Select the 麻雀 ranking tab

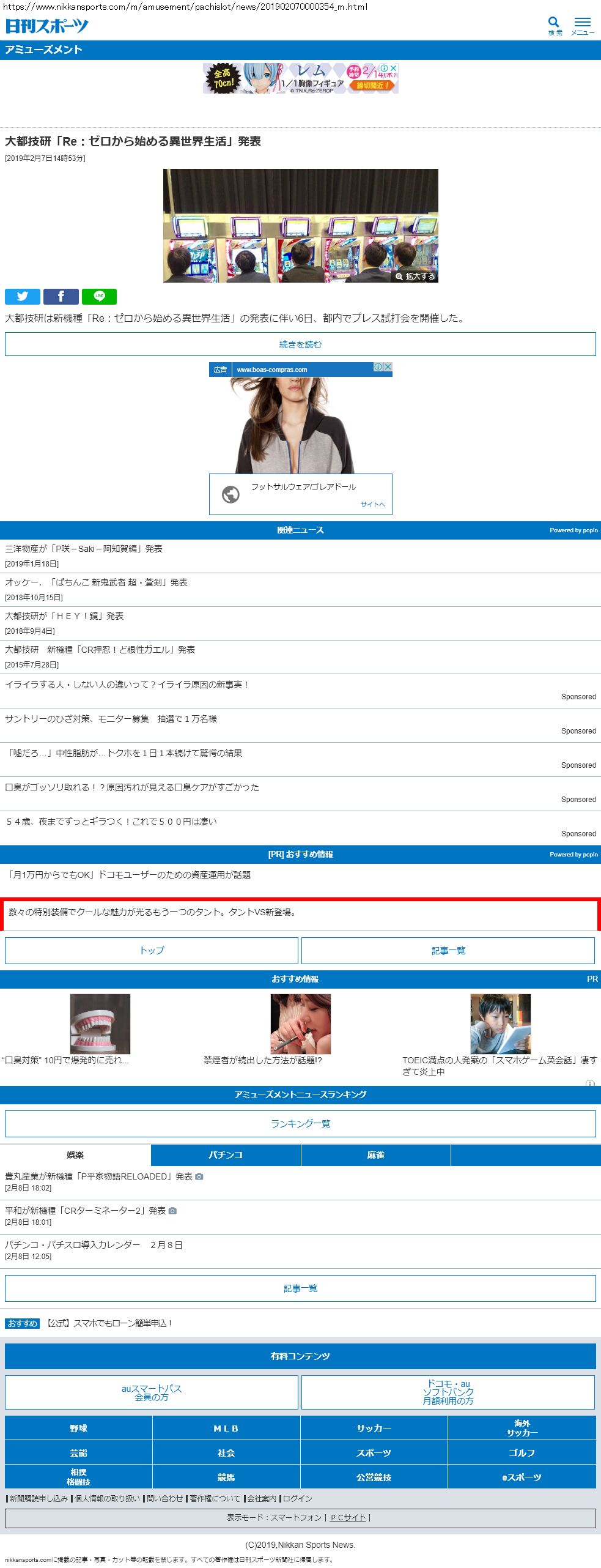pyautogui.click(x=375, y=1155)
